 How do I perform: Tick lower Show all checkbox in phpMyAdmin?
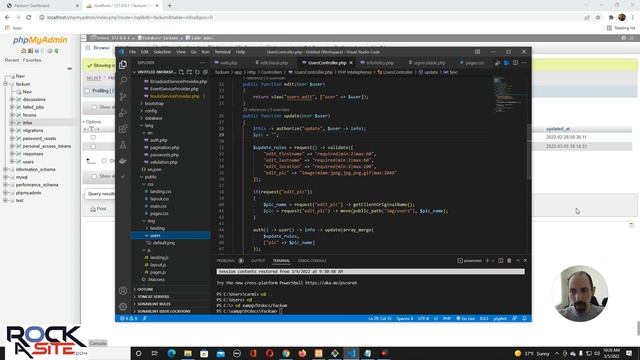[94, 176]
